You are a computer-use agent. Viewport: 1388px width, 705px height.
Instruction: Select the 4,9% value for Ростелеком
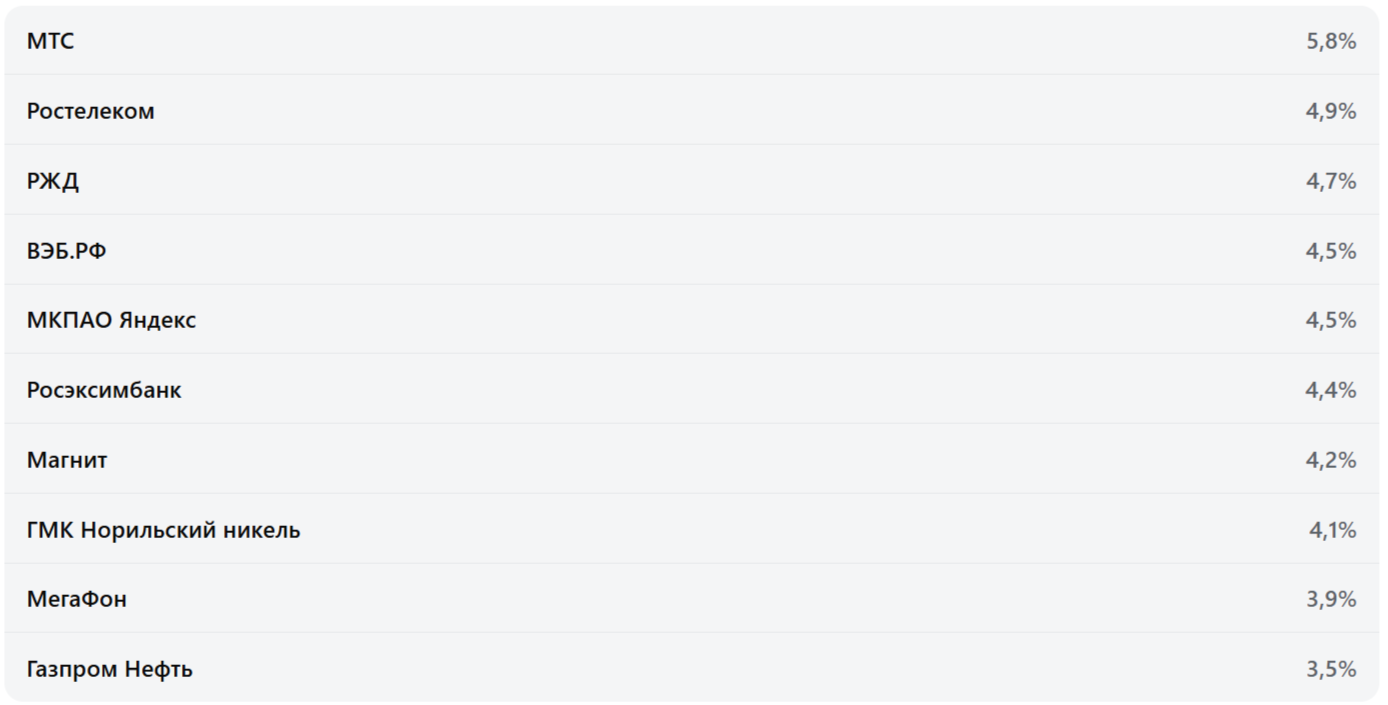(1331, 111)
